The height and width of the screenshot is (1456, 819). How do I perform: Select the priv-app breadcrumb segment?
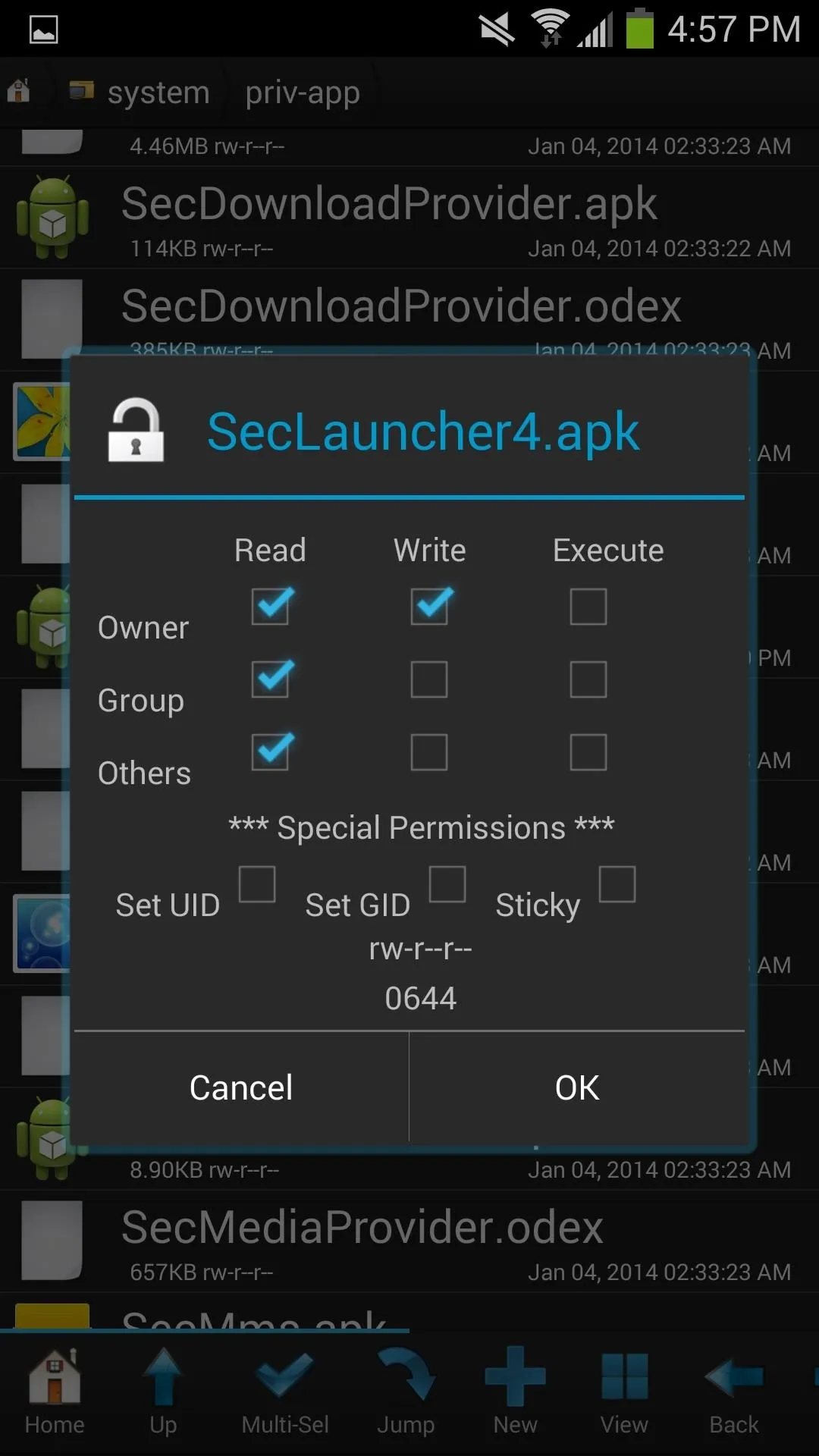(303, 93)
